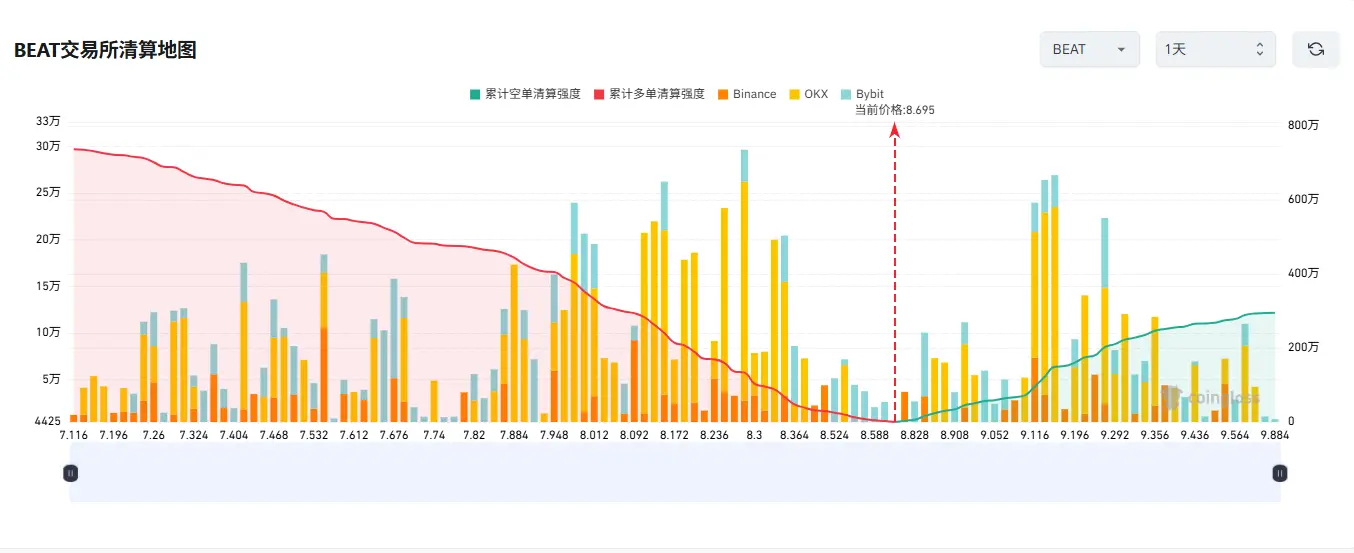Image resolution: width=1354 pixels, height=553 pixels.
Task: Click the tallest bar above 8.3
Action: [x=744, y=285]
